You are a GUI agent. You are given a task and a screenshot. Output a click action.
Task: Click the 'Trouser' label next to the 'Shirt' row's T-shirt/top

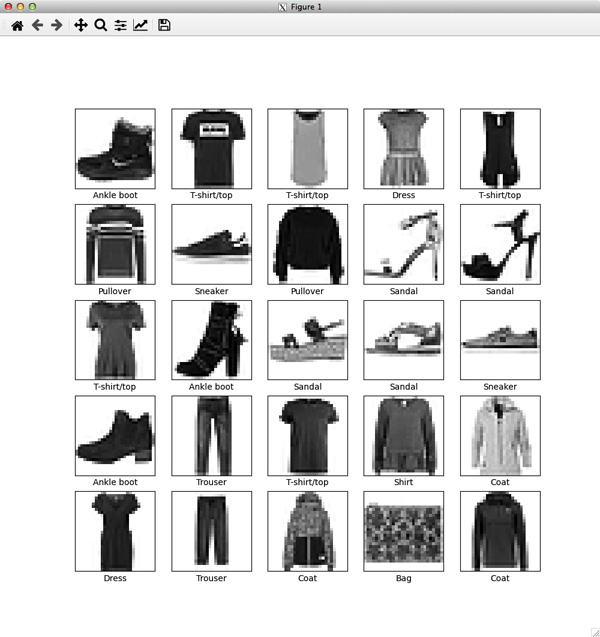211,482
